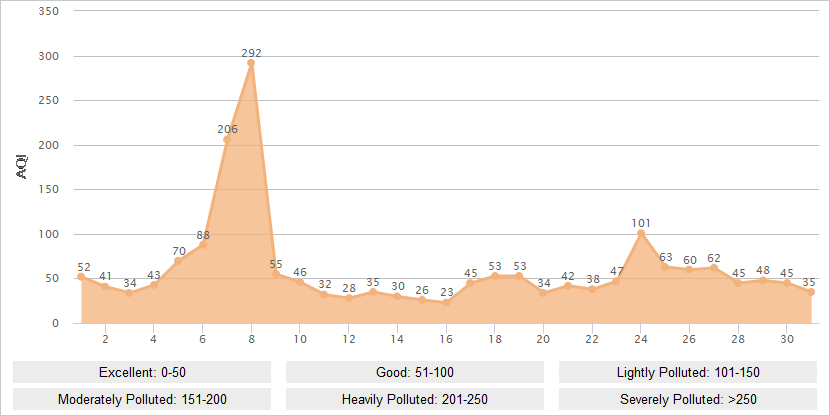The image size is (830, 416).
Task: Click the data point labeled 63
Action: coord(665,267)
